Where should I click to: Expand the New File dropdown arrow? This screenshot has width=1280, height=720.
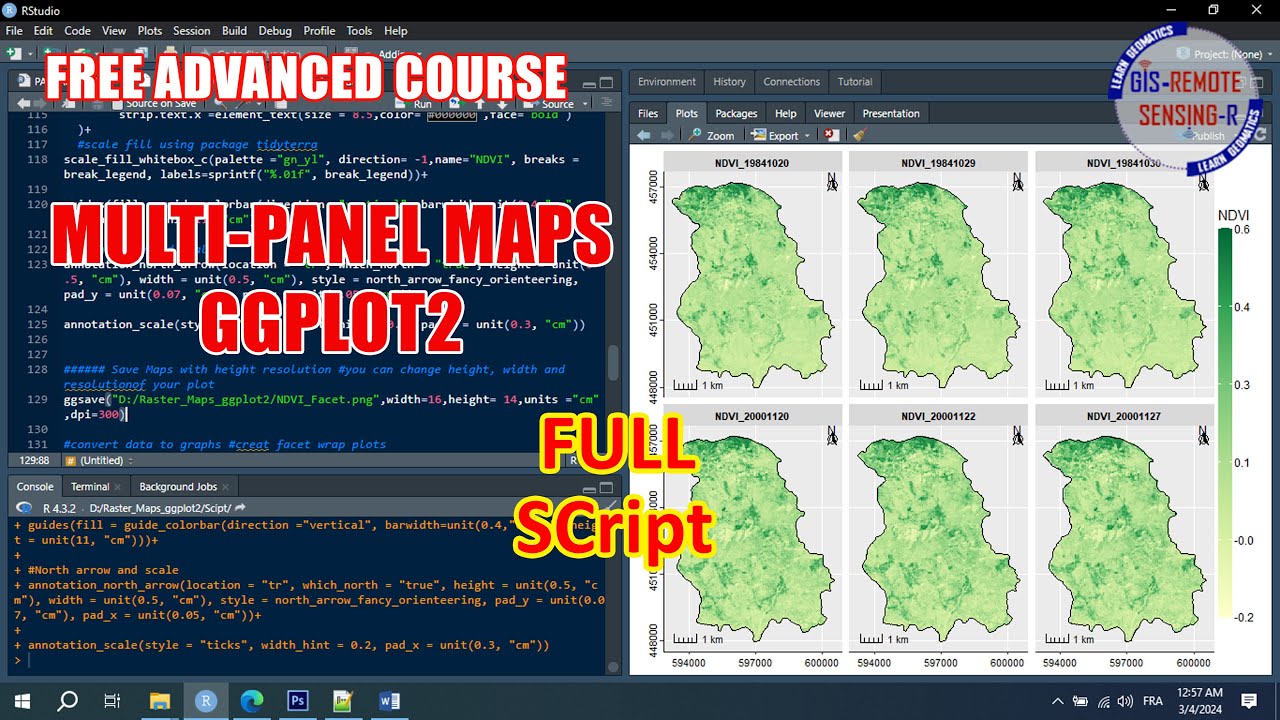point(31,54)
